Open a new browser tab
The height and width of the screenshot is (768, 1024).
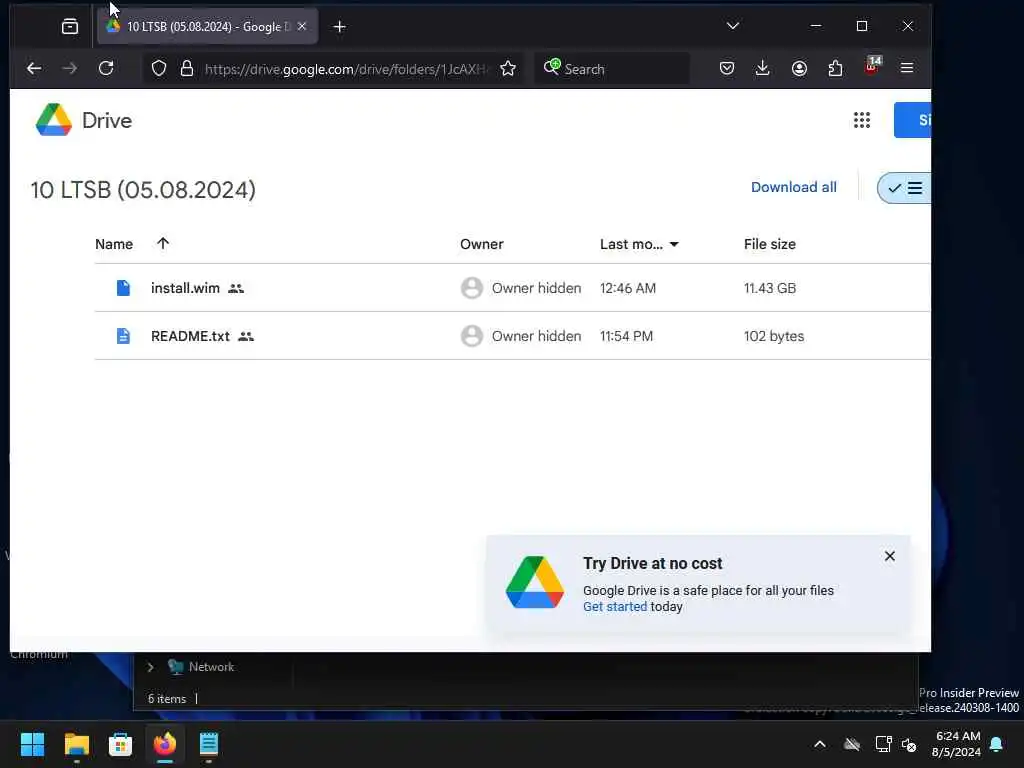pos(339,27)
